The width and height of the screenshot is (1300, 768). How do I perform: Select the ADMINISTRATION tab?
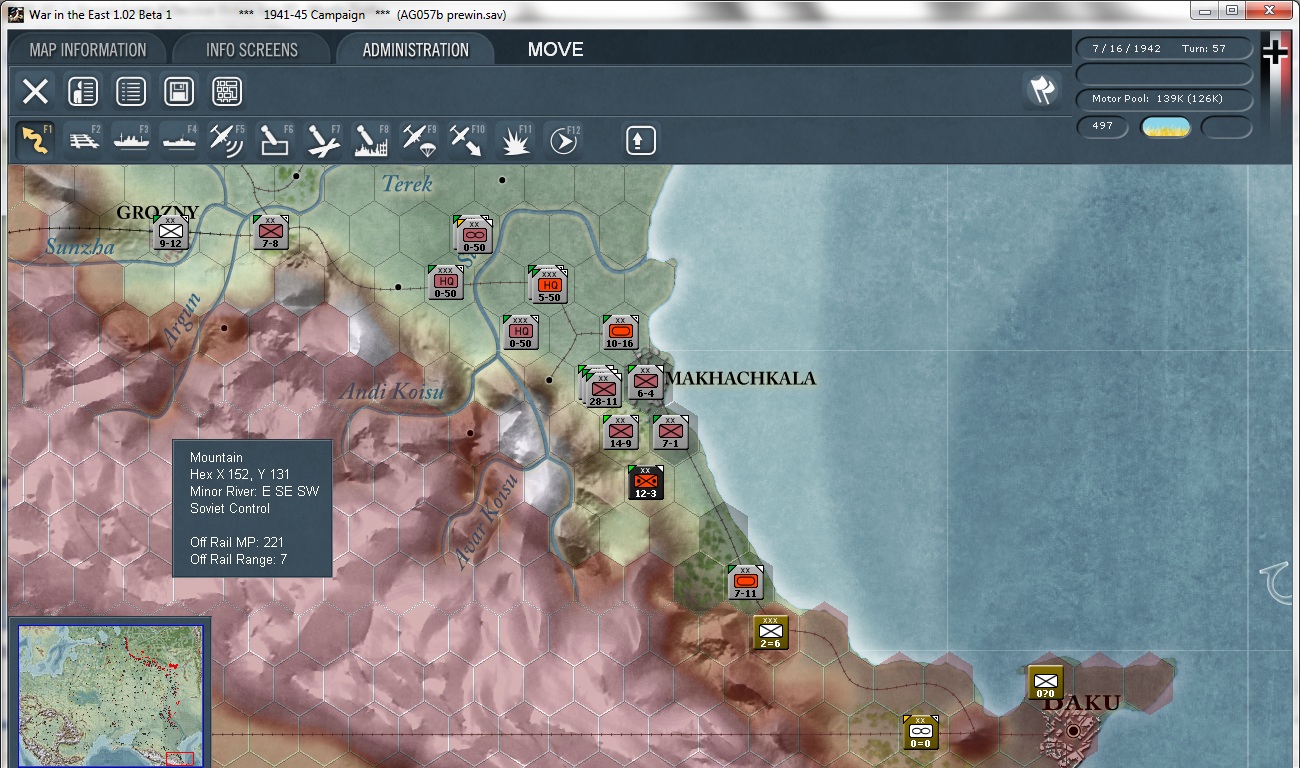pos(416,50)
